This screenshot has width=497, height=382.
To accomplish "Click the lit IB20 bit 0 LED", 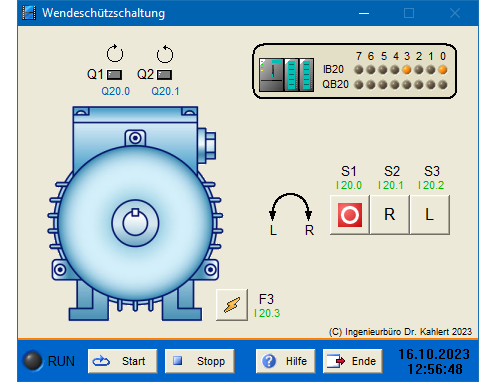I will (x=443, y=70).
